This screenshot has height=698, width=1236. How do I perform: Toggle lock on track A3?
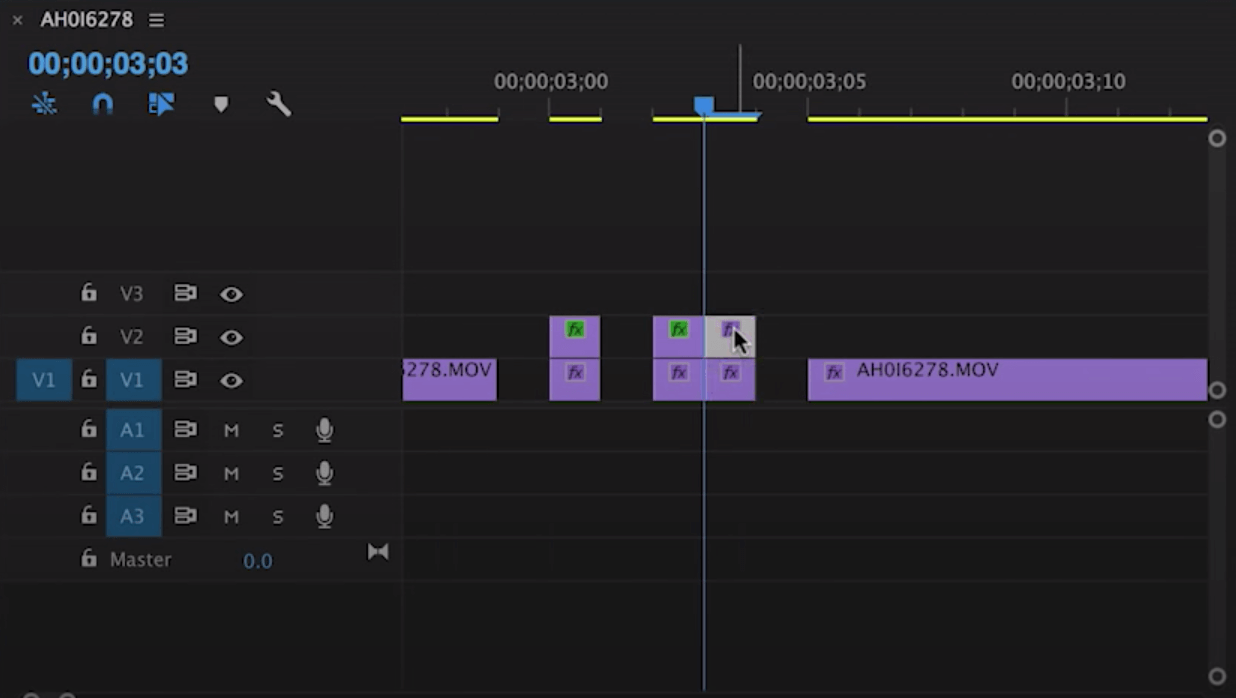[x=89, y=515]
